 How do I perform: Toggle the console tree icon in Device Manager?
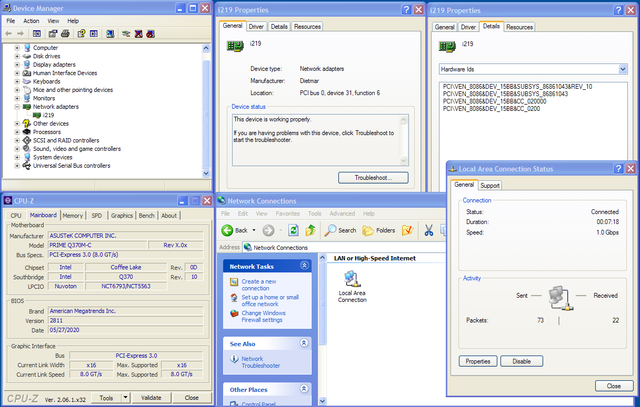click(x=37, y=34)
